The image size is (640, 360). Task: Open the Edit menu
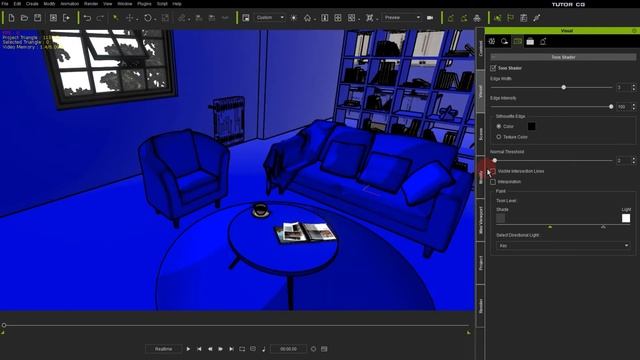coord(17,4)
